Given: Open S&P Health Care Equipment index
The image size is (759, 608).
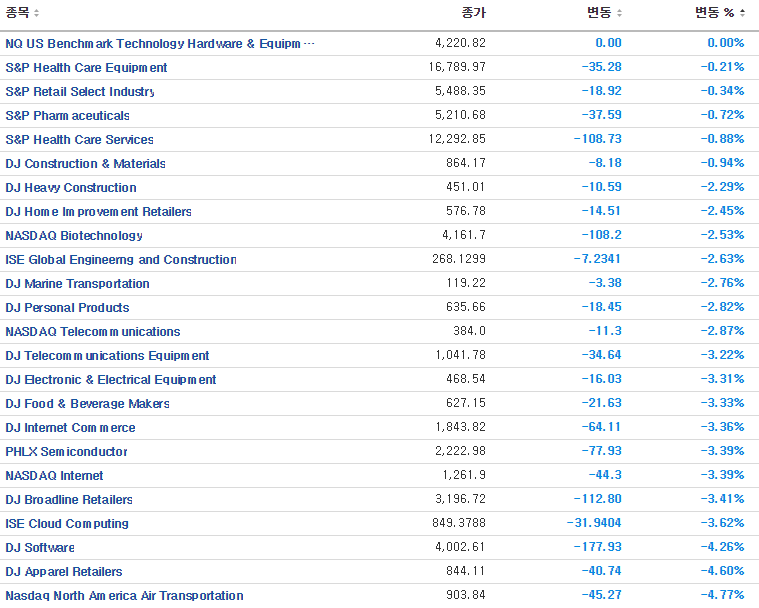Looking at the screenshot, I should [86, 67].
